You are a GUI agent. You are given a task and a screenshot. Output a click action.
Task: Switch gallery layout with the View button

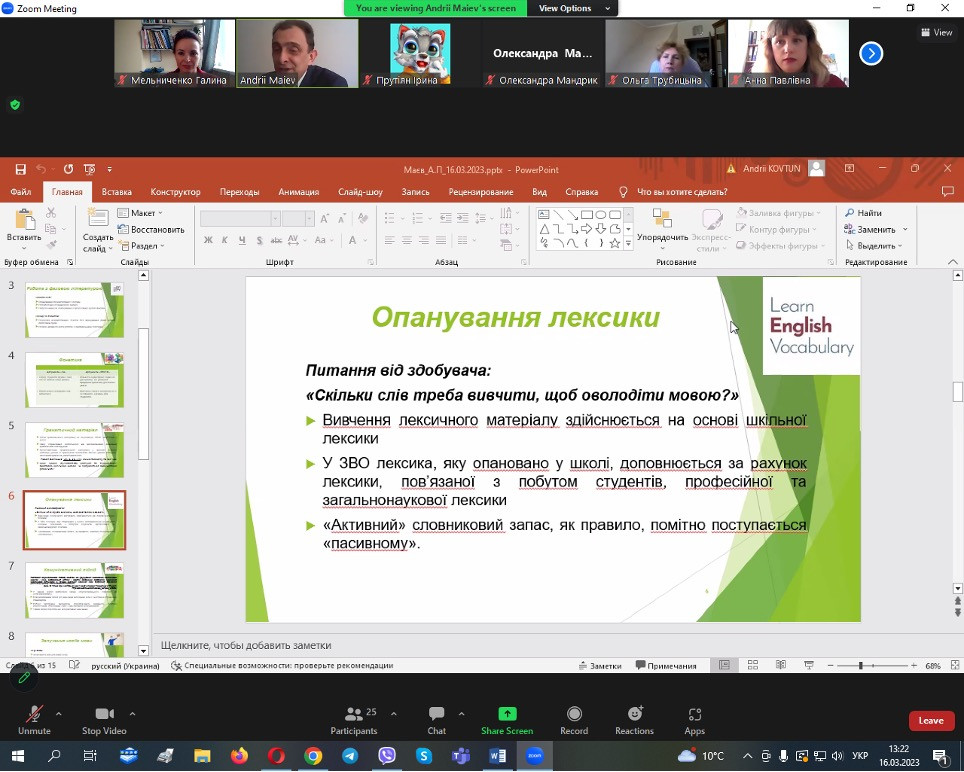[x=936, y=32]
